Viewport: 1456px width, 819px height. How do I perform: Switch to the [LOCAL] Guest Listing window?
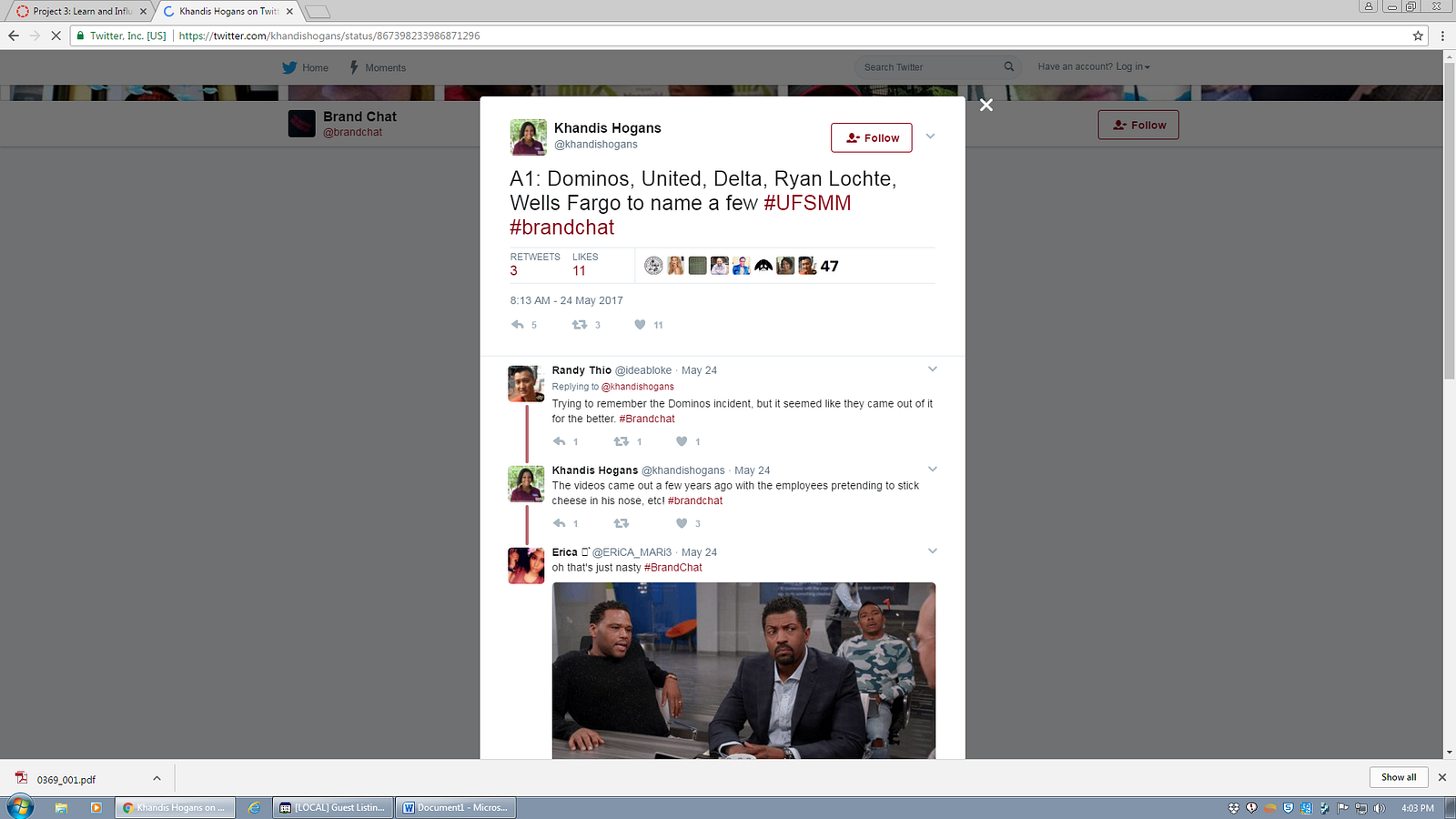pos(333,807)
